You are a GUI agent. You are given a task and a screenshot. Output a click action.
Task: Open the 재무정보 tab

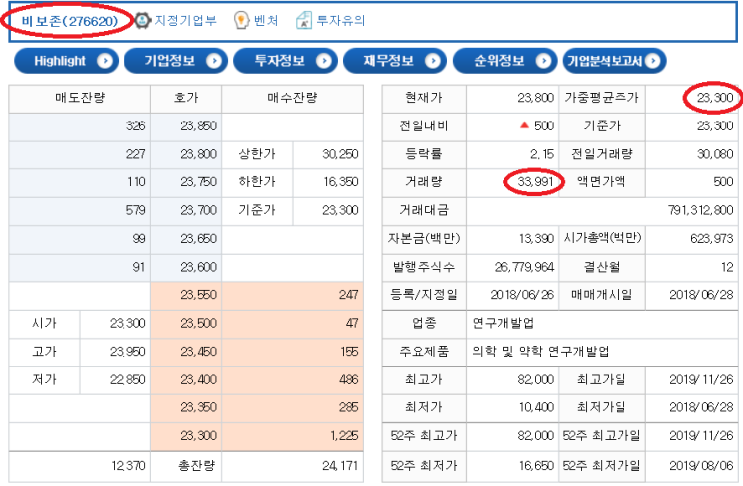pyautogui.click(x=395, y=61)
